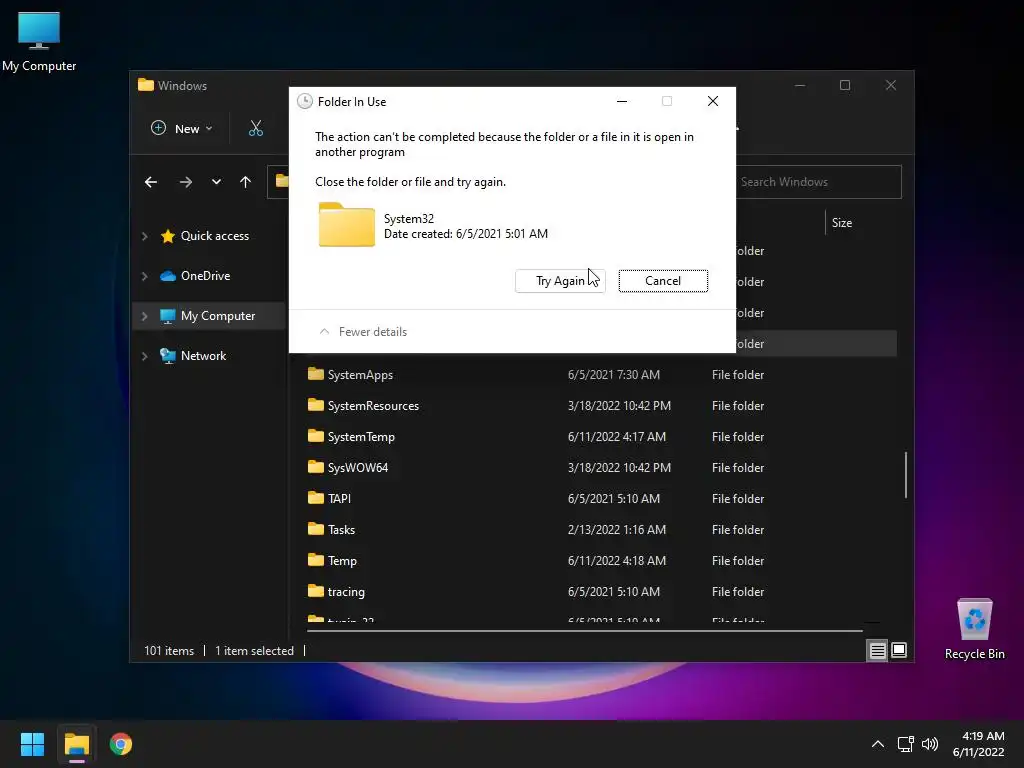The height and width of the screenshot is (768, 1024).
Task: Click the Folder In Use title icon
Action: [x=304, y=101]
